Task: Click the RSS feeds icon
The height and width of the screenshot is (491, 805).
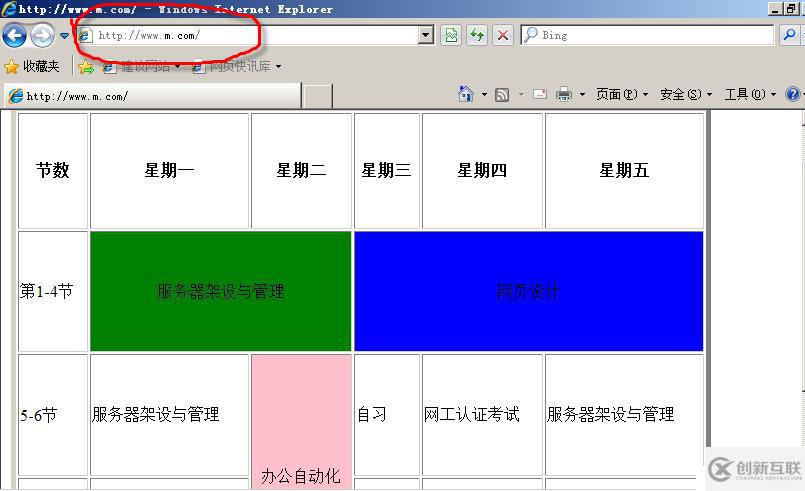Action: point(502,95)
